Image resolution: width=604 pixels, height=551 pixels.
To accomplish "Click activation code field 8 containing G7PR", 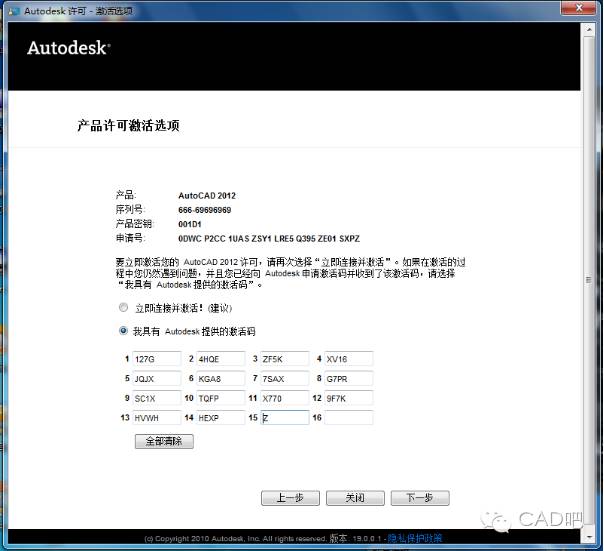I will point(348,378).
